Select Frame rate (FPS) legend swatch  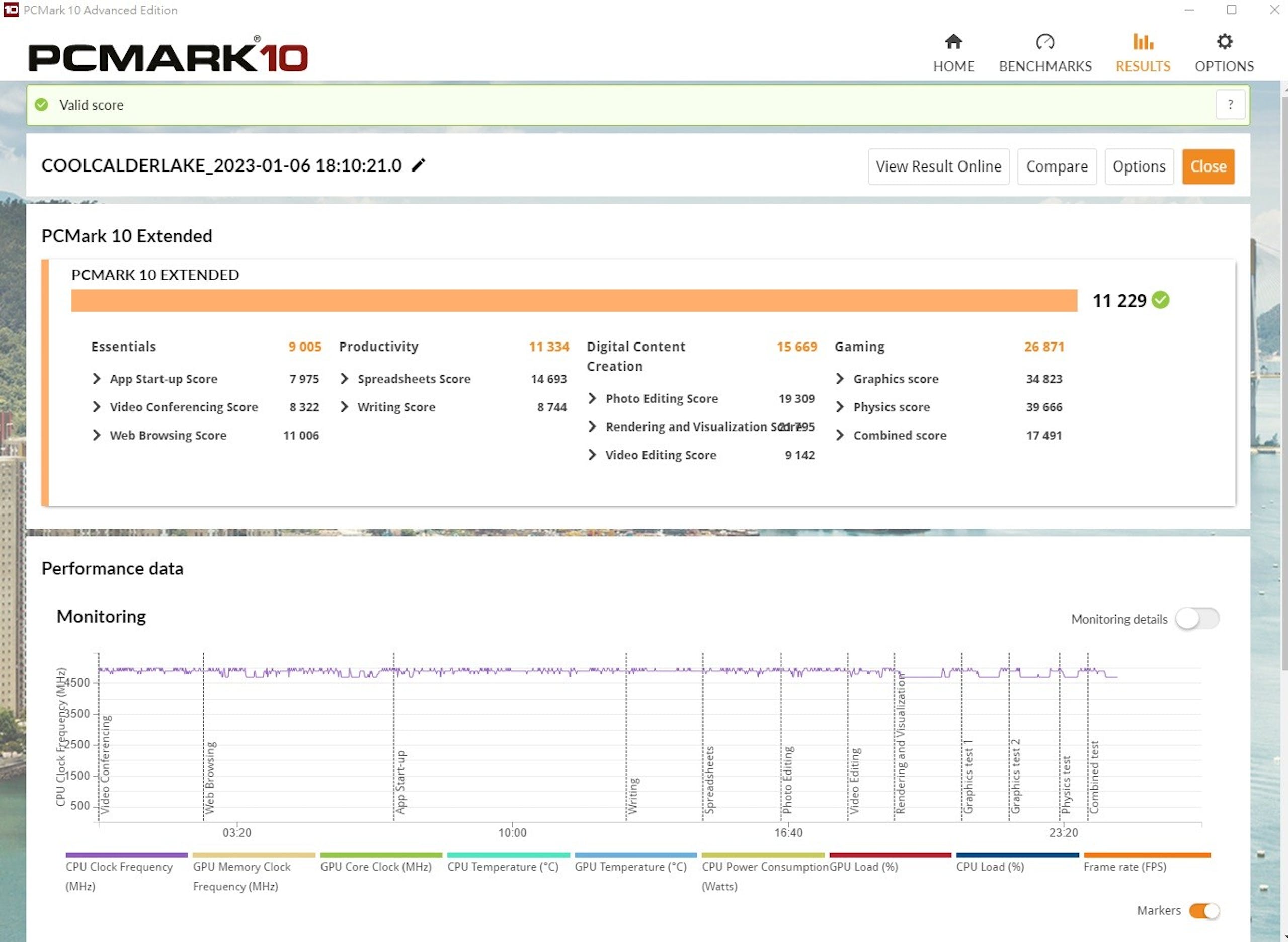(1147, 855)
